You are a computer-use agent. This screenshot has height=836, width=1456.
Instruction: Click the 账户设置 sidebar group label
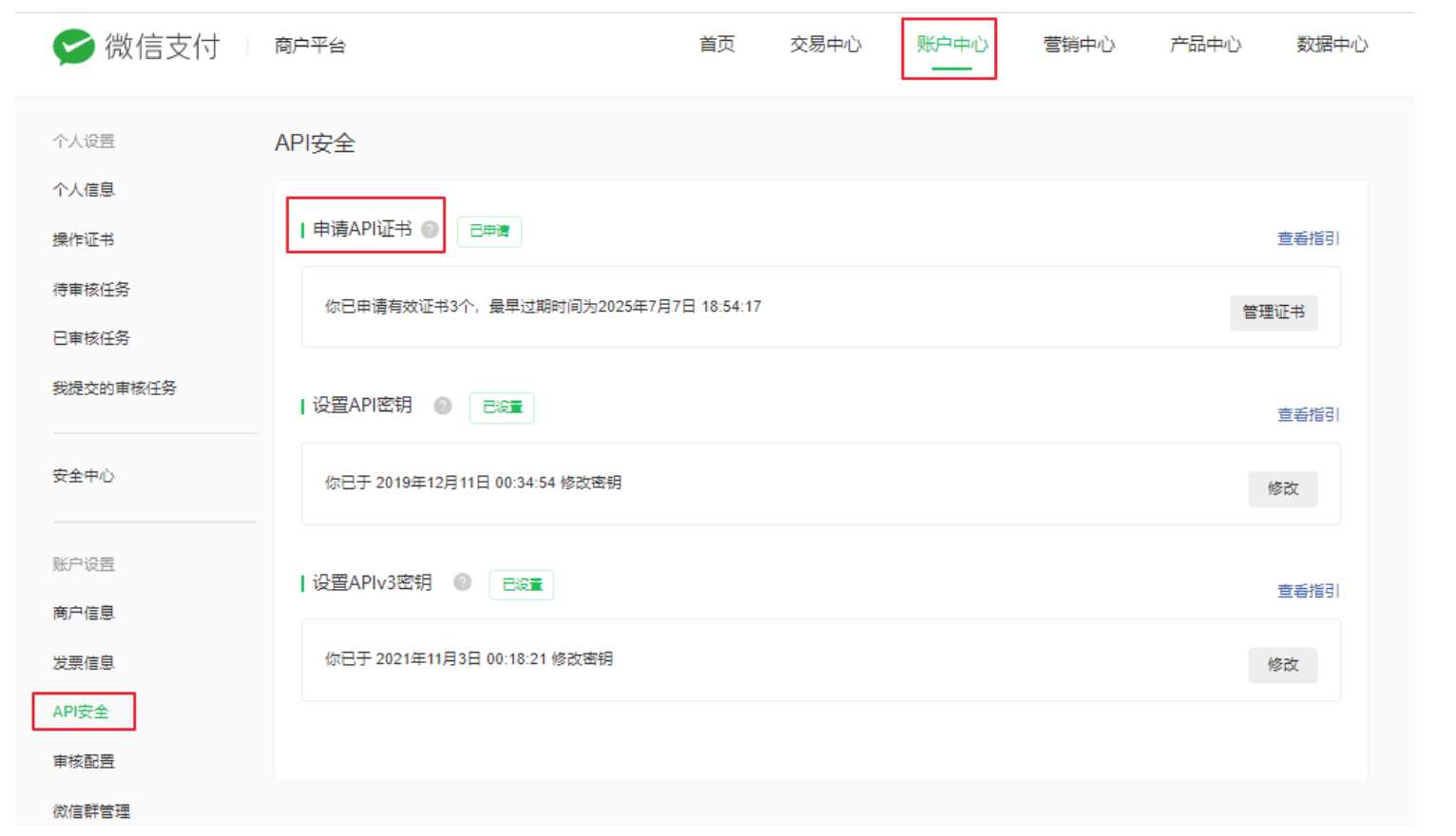[x=84, y=564]
